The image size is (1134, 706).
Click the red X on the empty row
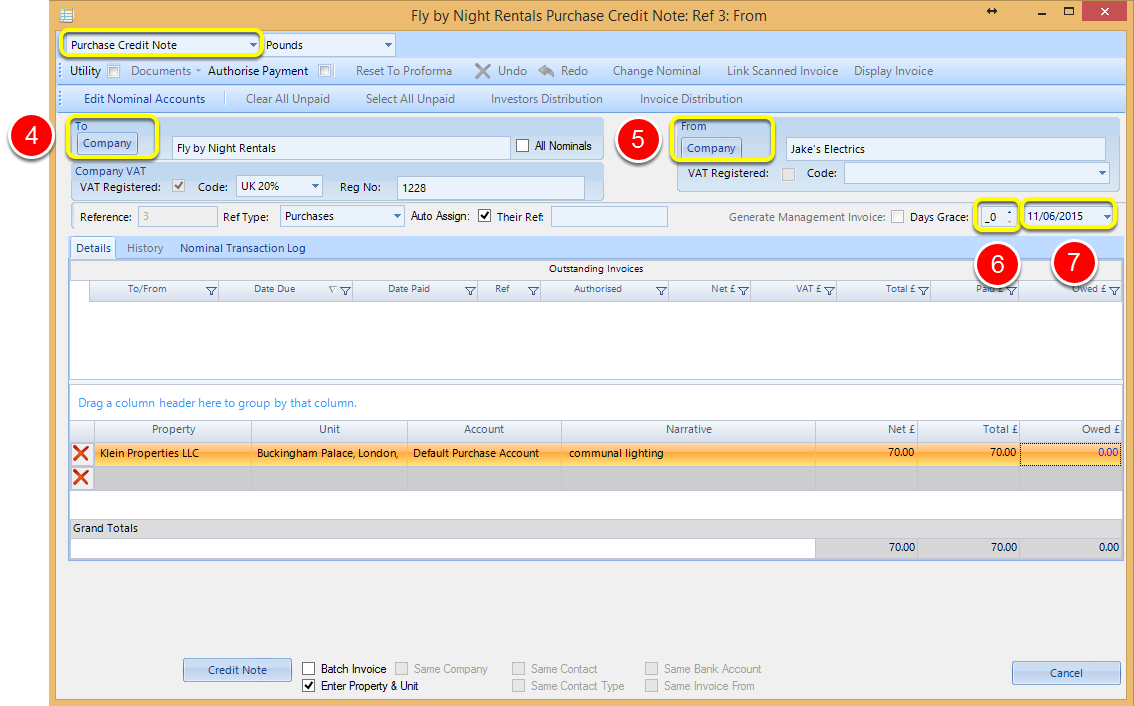(x=81, y=477)
